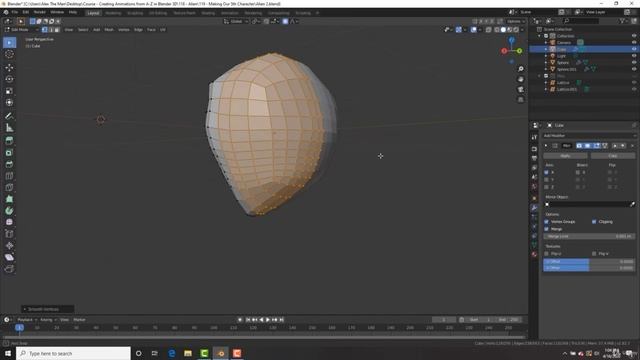Switch to the Layout workspace tab
Image resolution: width=640 pixels, height=360 pixels.
(93, 13)
